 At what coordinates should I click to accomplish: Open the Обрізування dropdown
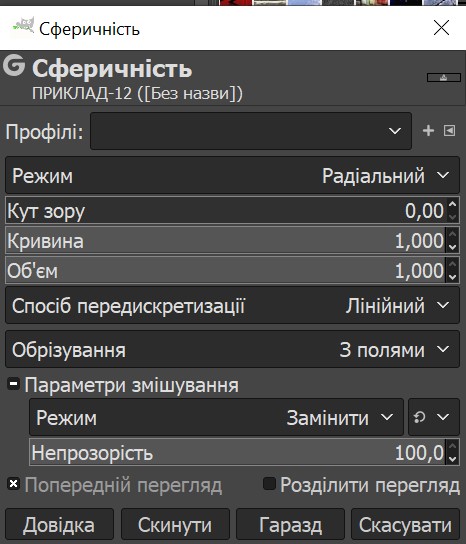pos(232,349)
